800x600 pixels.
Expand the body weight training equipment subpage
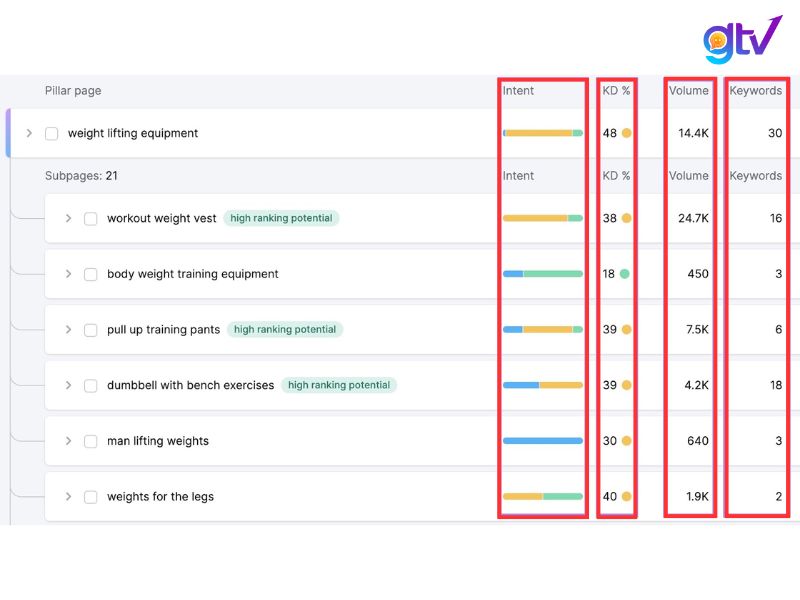(68, 273)
